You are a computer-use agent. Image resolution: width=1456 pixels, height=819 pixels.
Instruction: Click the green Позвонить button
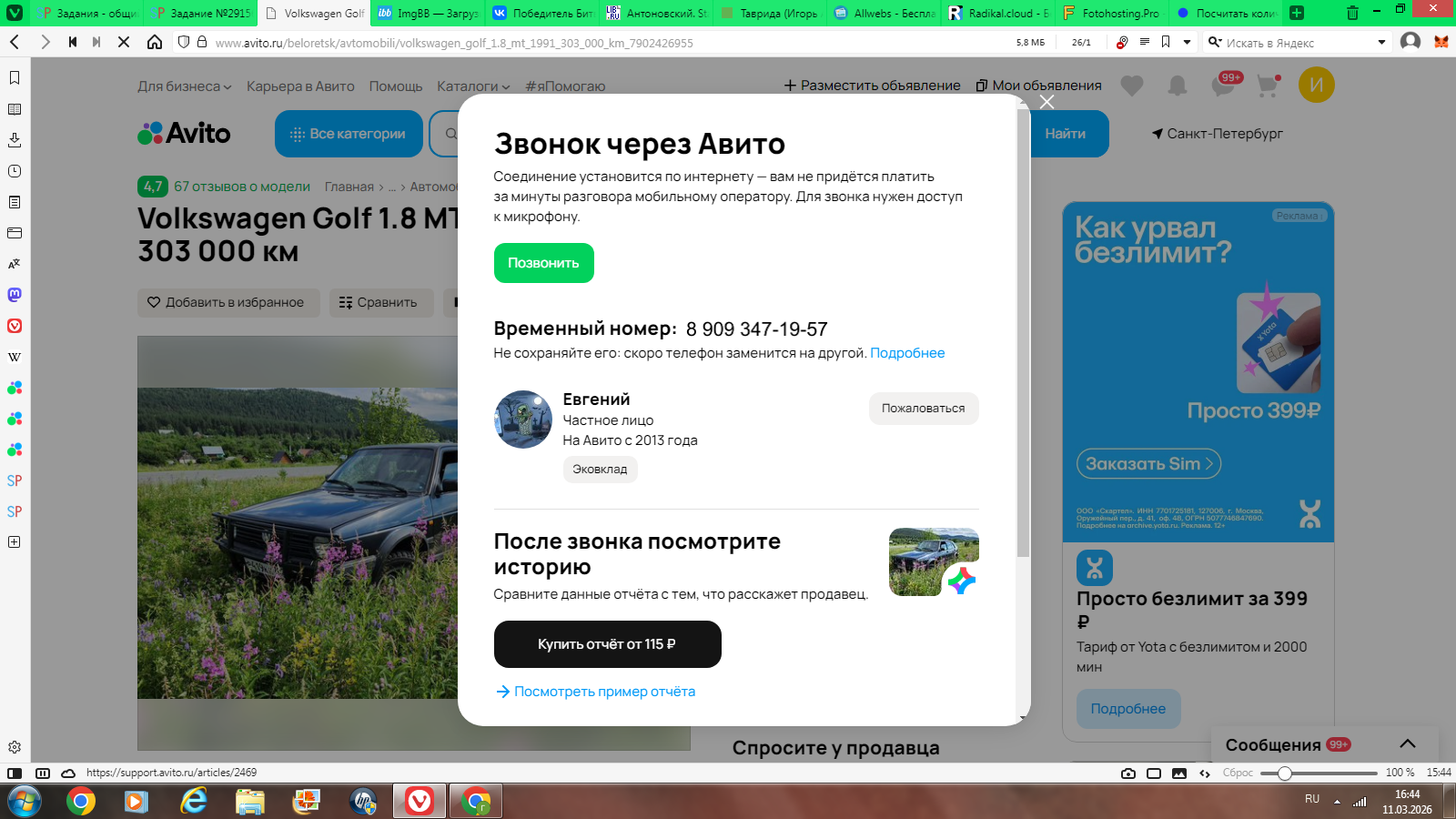pos(544,263)
